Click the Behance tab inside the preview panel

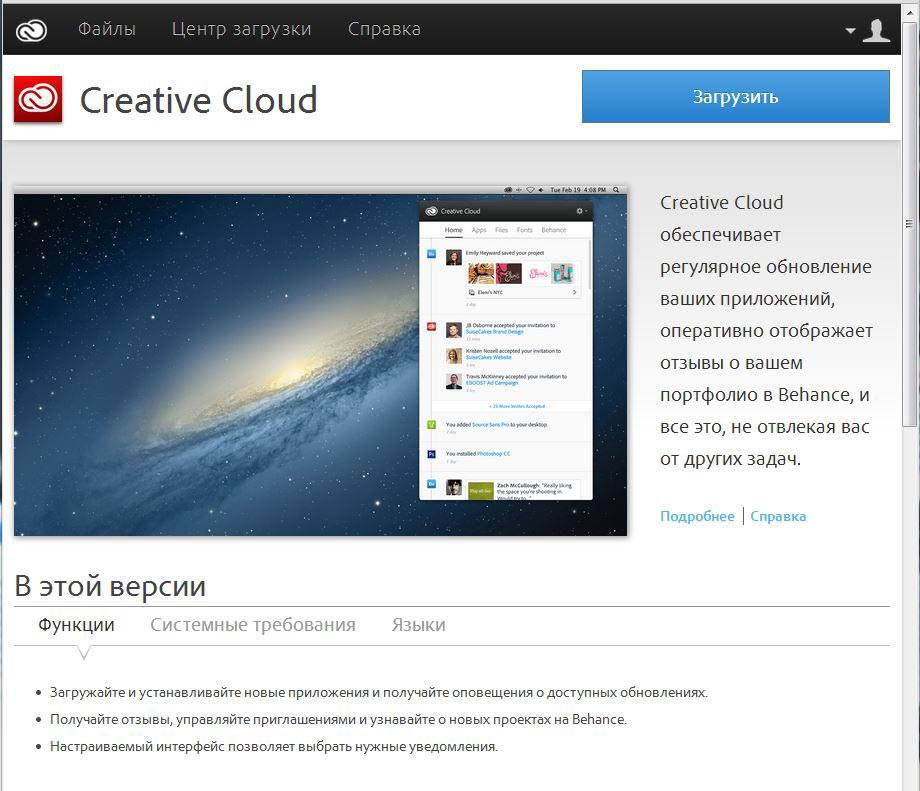[x=554, y=230]
